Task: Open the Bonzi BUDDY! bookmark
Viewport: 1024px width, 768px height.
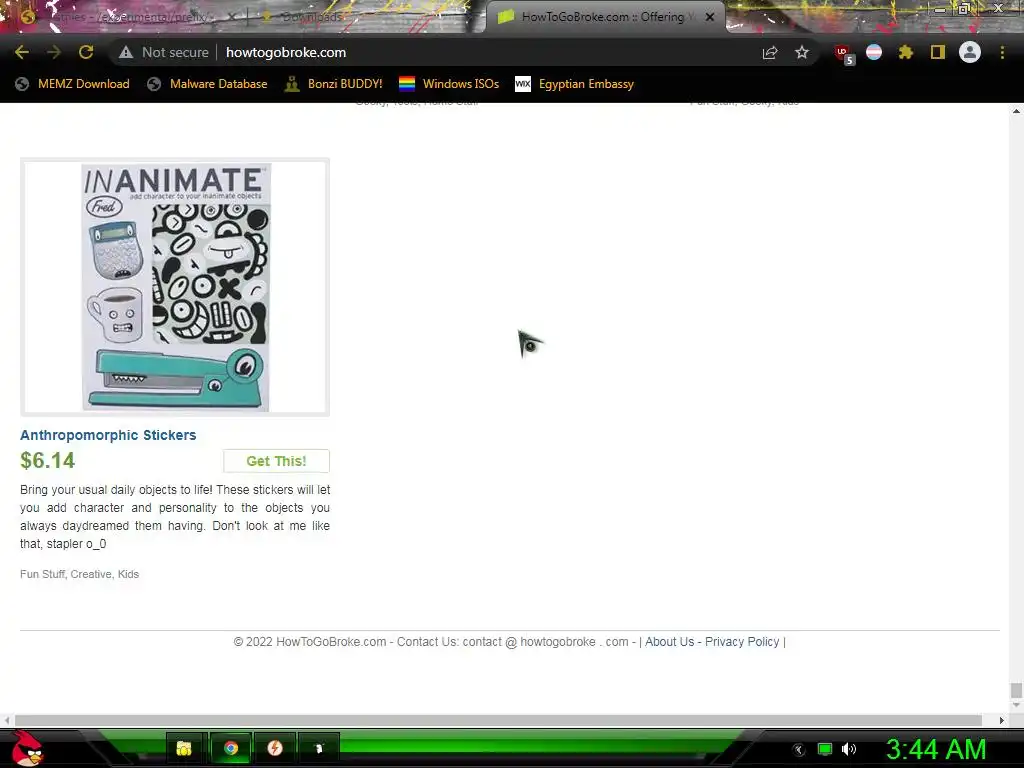Action: point(334,84)
